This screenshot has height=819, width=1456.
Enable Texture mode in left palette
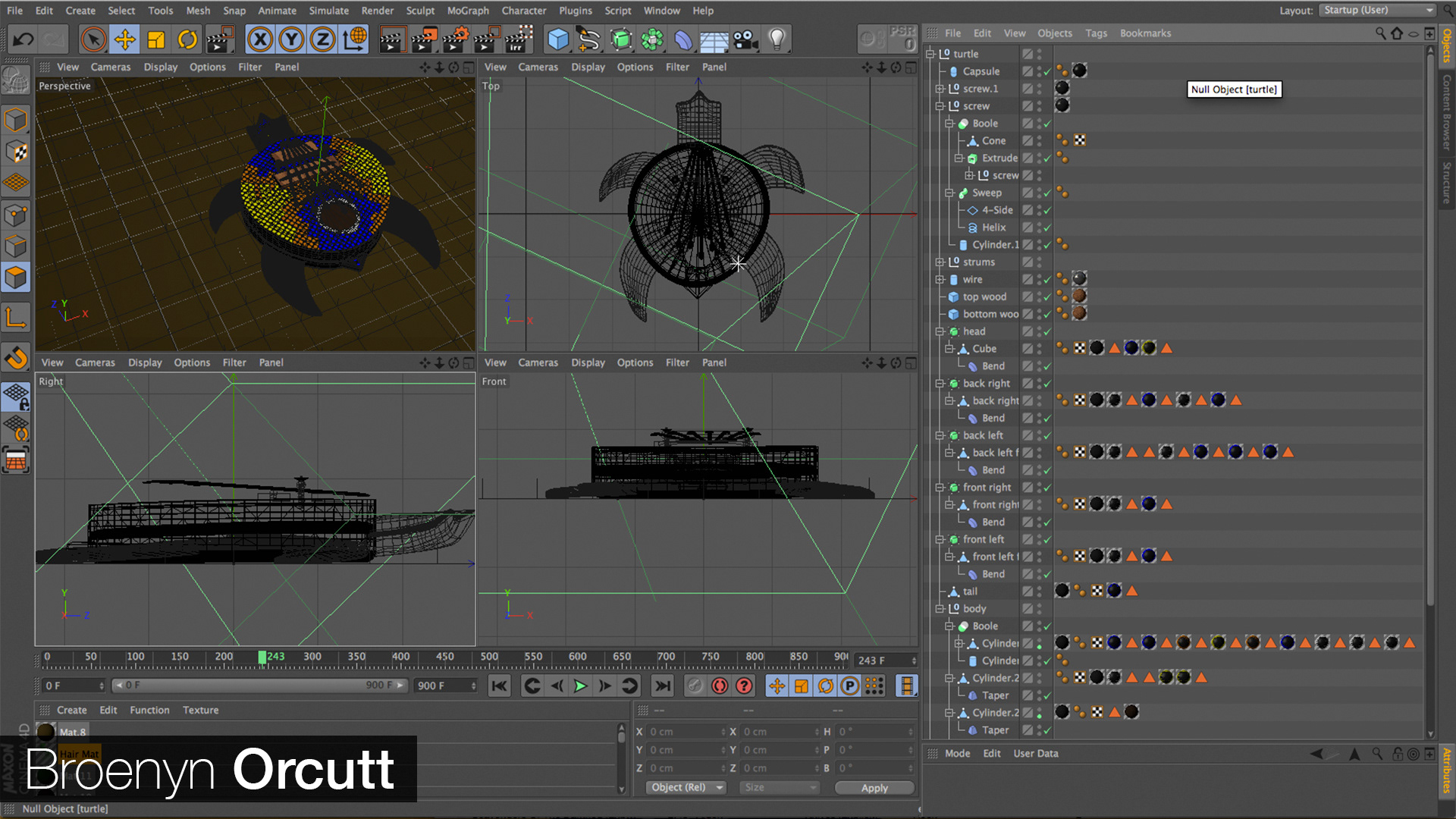pos(16,152)
